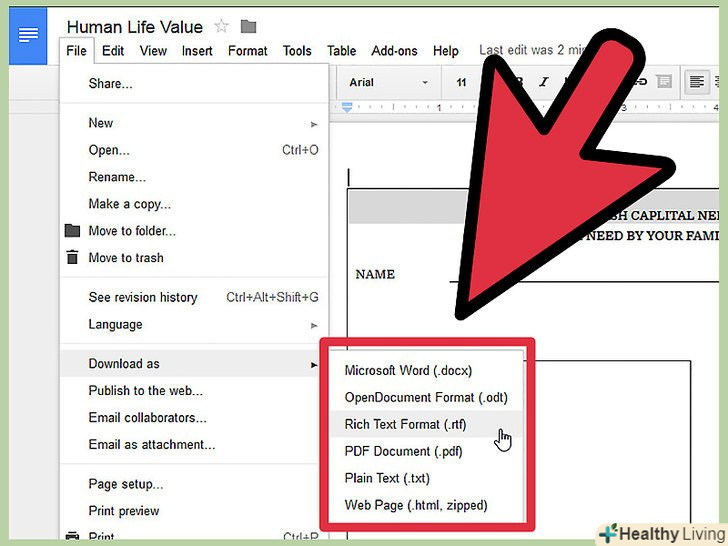
Task: Choose Rename... in the File menu
Action: click(194, 177)
